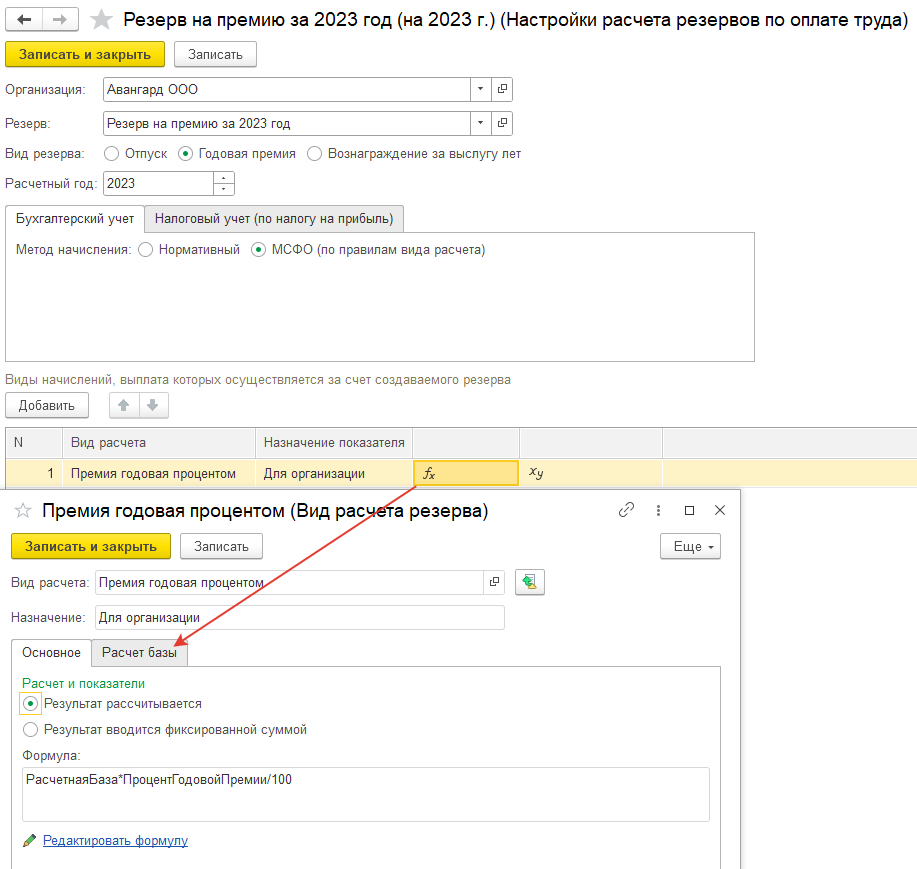917x869 pixels.
Task: Increase Расчетный год with the up stepper
Action: (x=224, y=178)
